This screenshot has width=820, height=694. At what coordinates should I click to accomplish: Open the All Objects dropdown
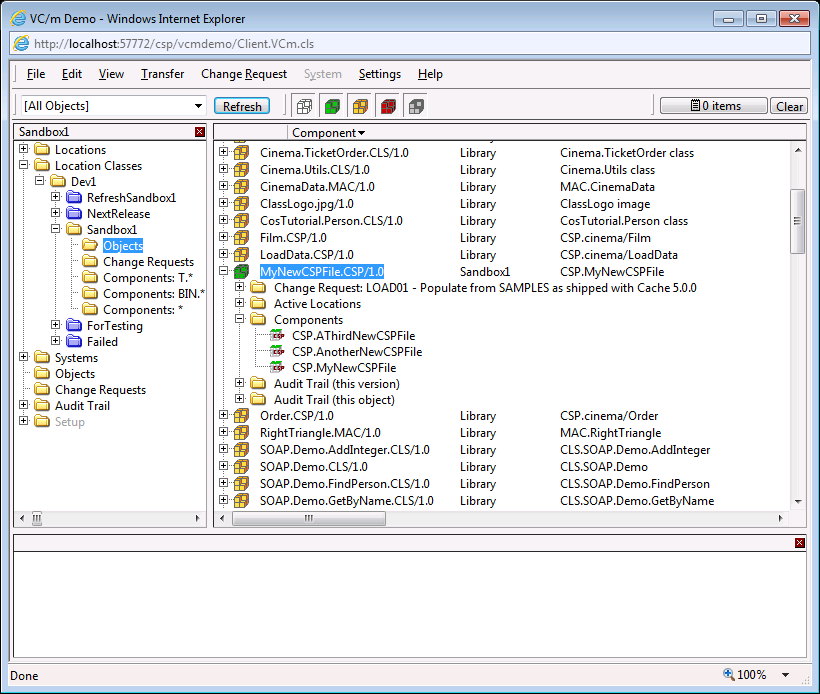[198, 106]
